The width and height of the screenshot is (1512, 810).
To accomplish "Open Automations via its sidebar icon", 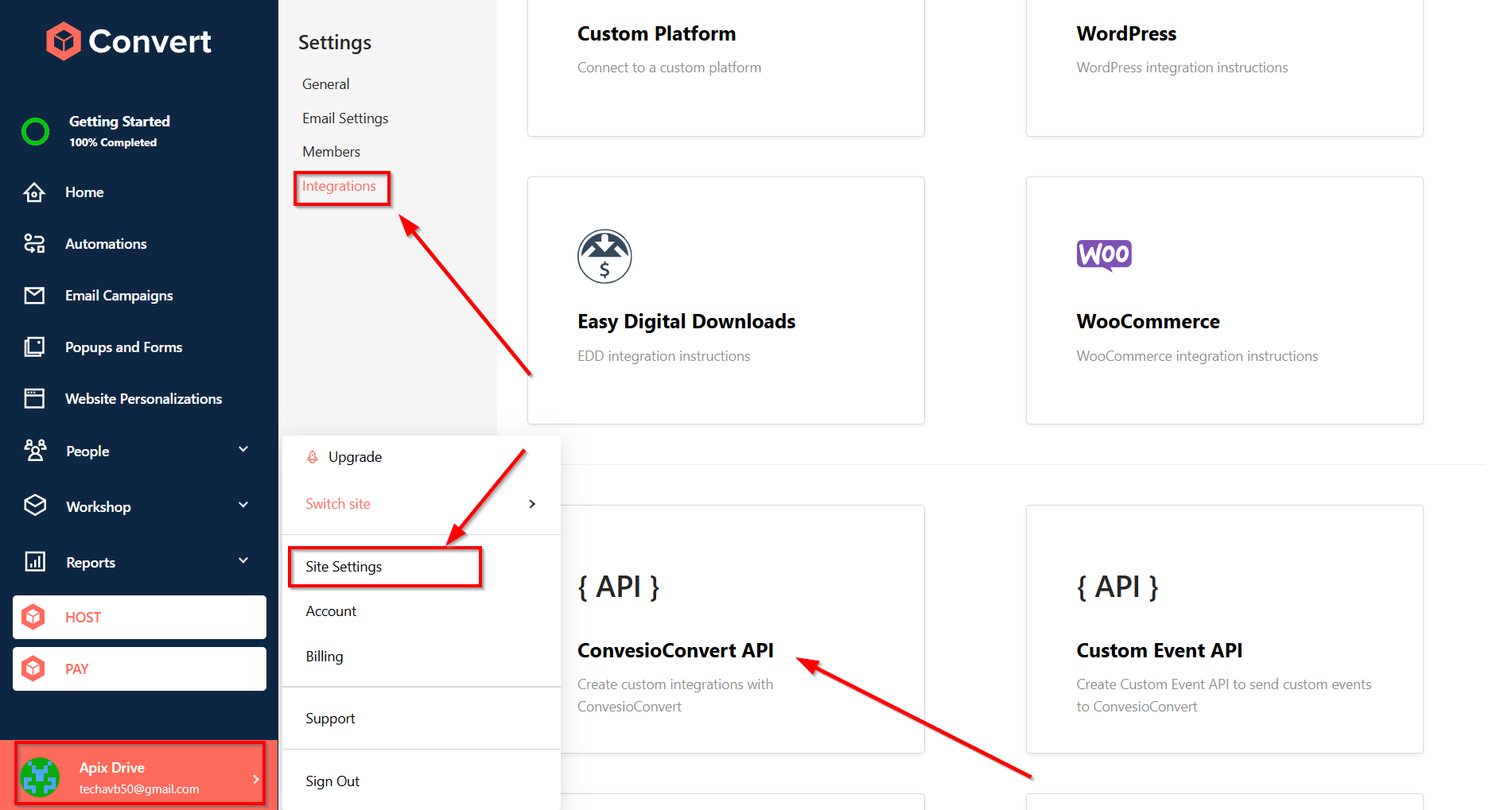I will point(34,244).
